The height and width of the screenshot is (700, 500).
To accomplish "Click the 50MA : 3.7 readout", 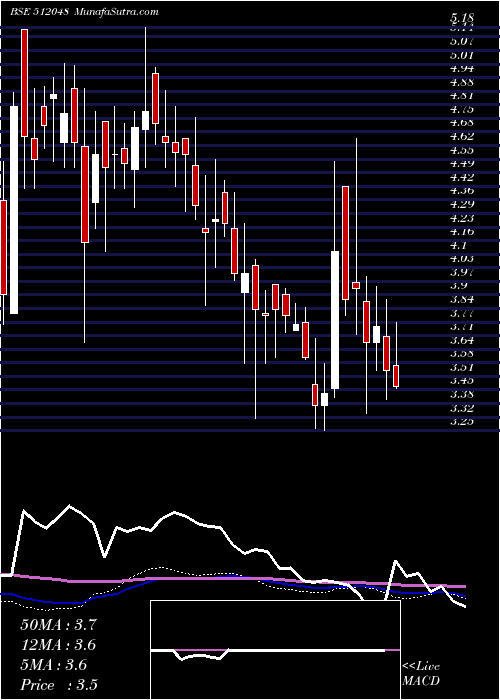I will [58, 624].
